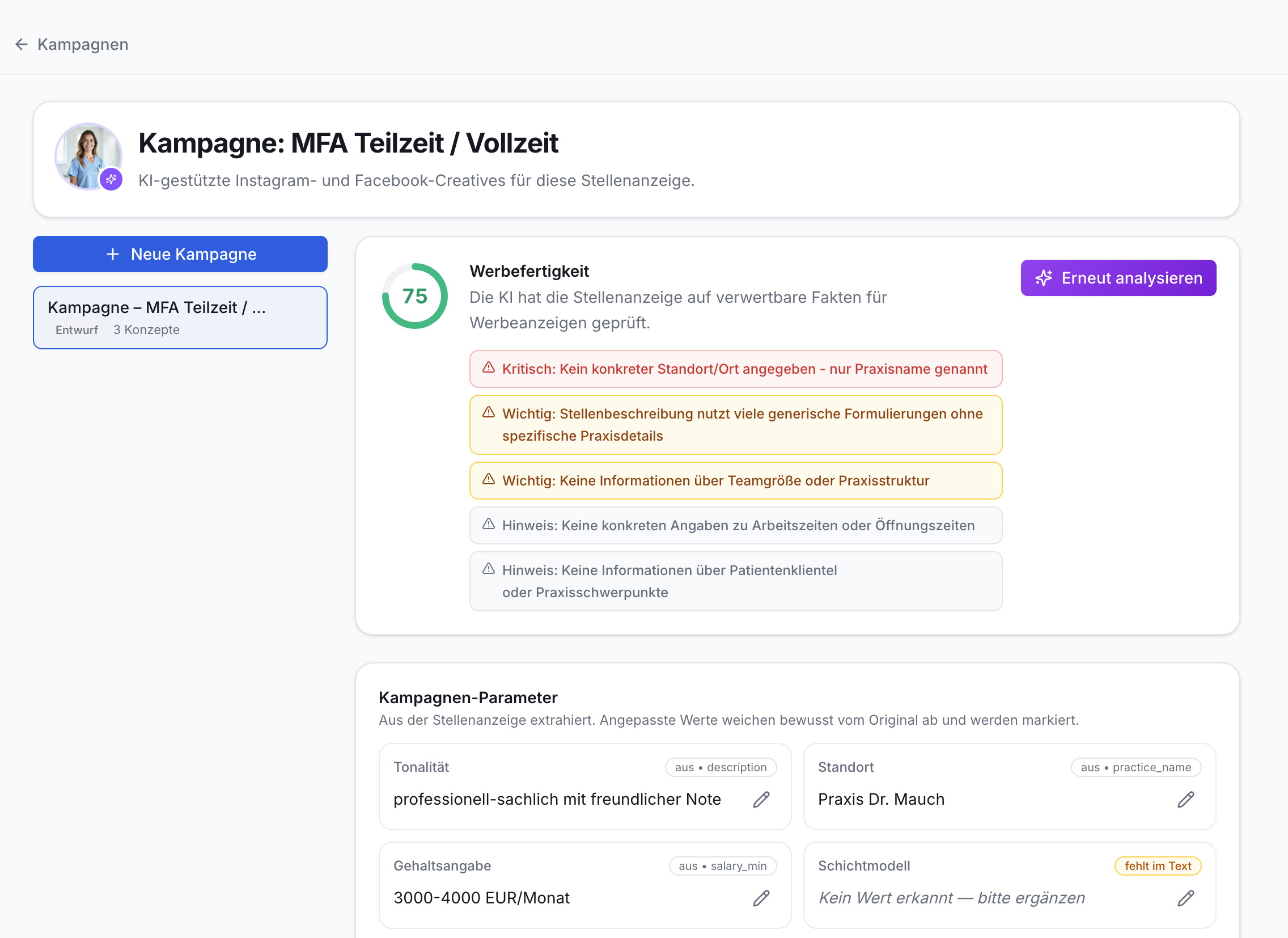Edit Standort with the pencil icon

pyautogui.click(x=1186, y=800)
